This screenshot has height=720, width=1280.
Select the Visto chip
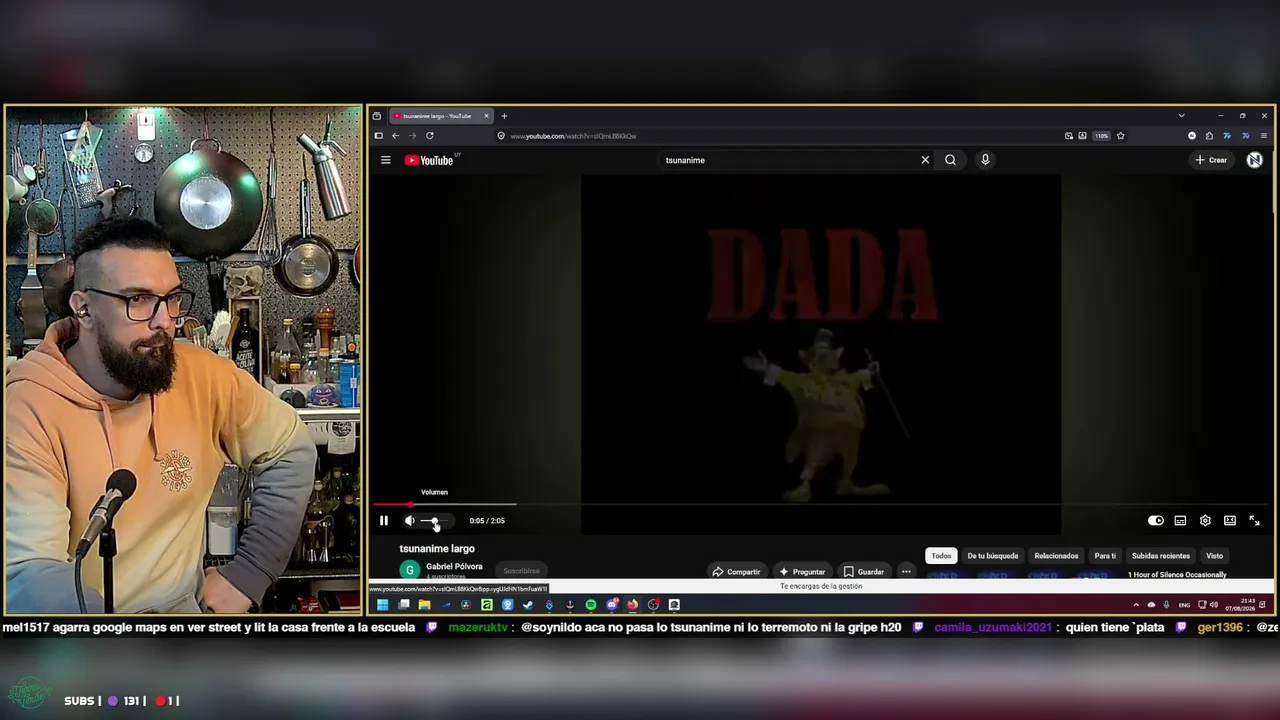coord(1214,556)
